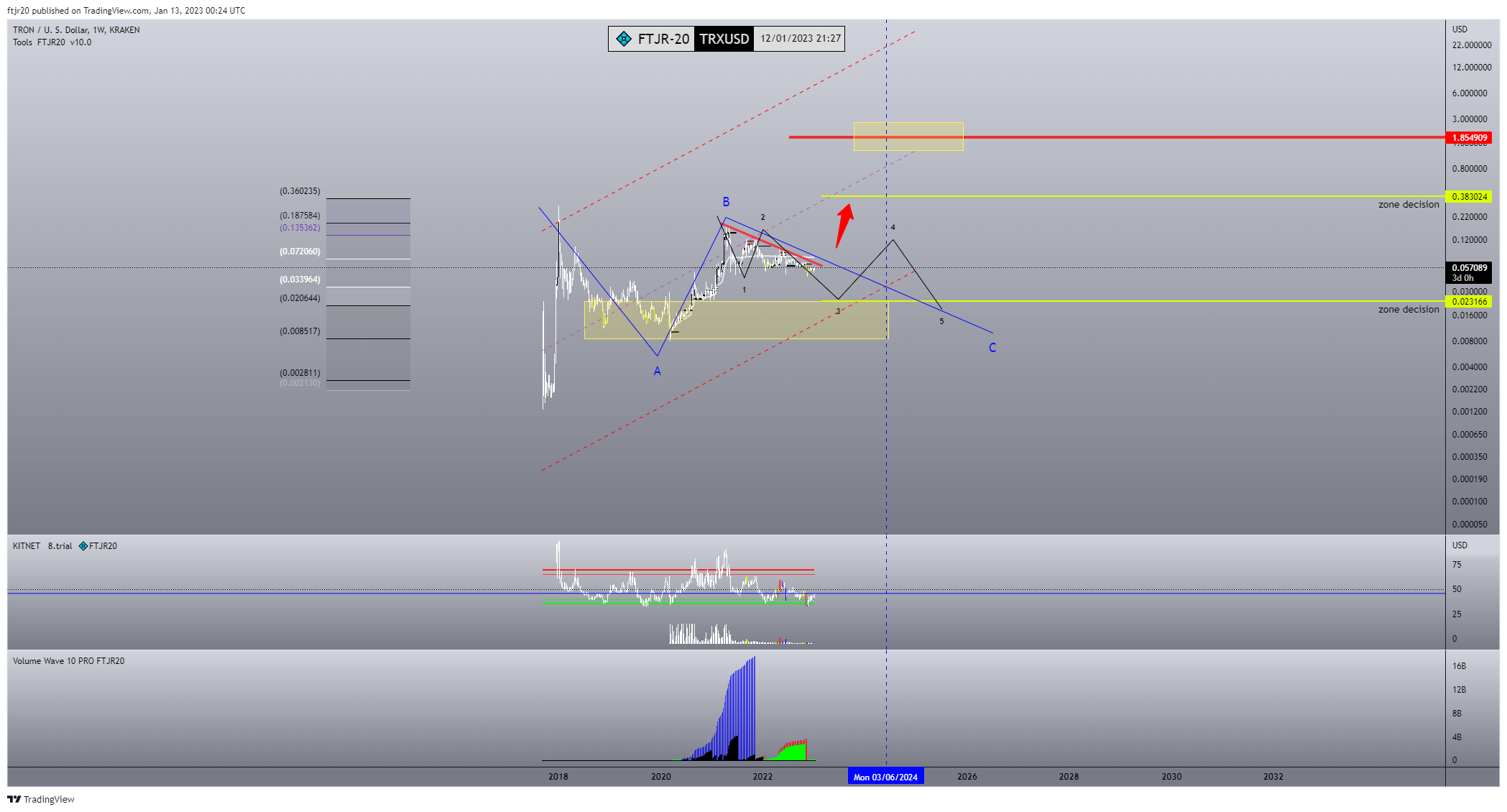Select the Mon 03/06/2024 date marker
The height and width of the screenshot is (812, 1507).
[885, 777]
